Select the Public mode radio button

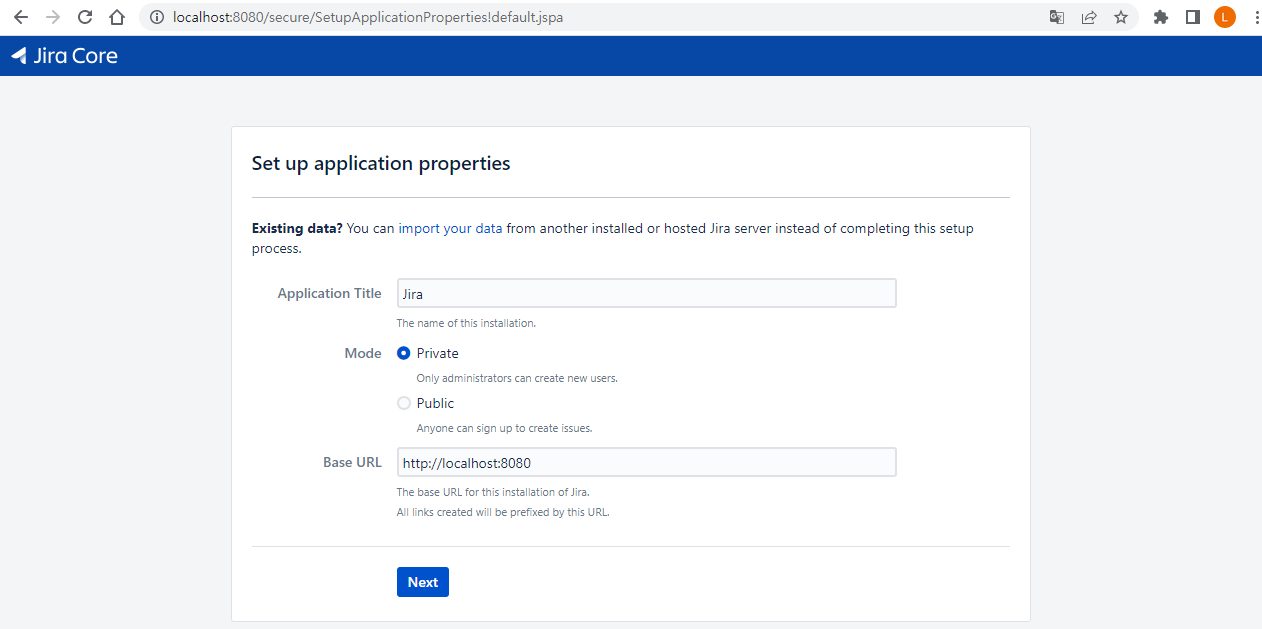[x=404, y=403]
